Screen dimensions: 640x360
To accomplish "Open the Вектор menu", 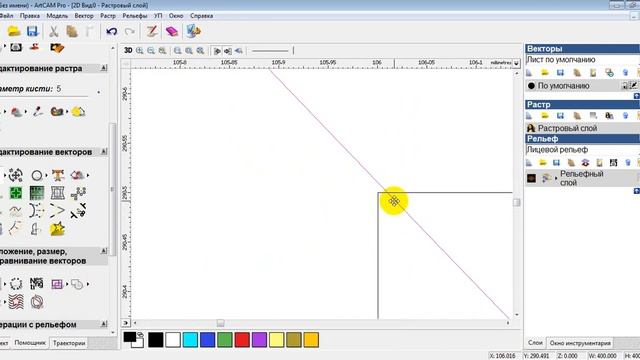I will pos(84,16).
